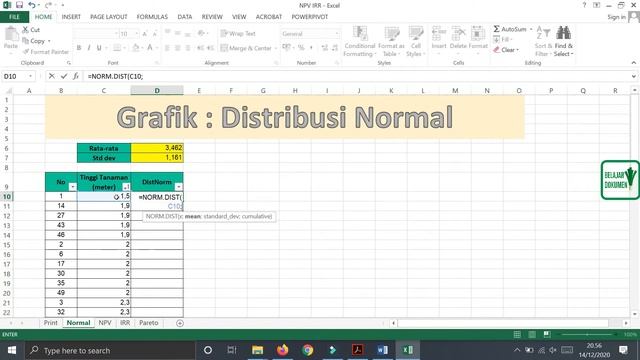Toggle Underline formatting

point(99,48)
